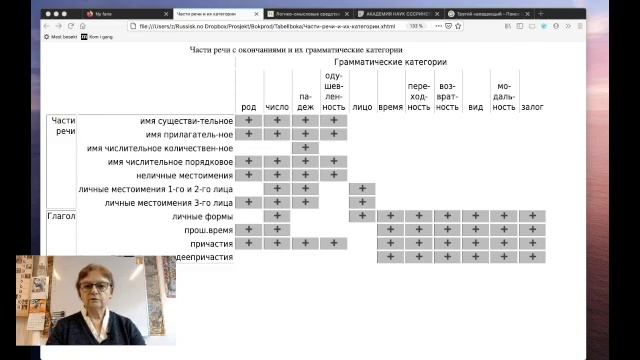Click the возвратность column header

pyautogui.click(x=447, y=97)
